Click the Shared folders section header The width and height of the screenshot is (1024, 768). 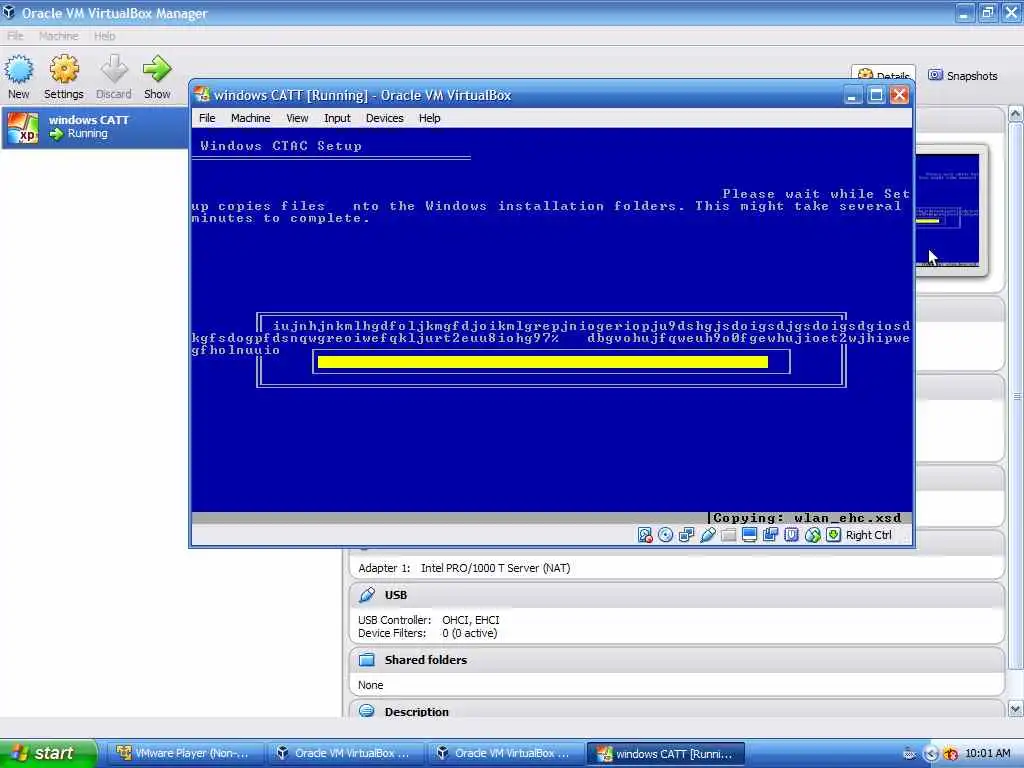point(677,660)
